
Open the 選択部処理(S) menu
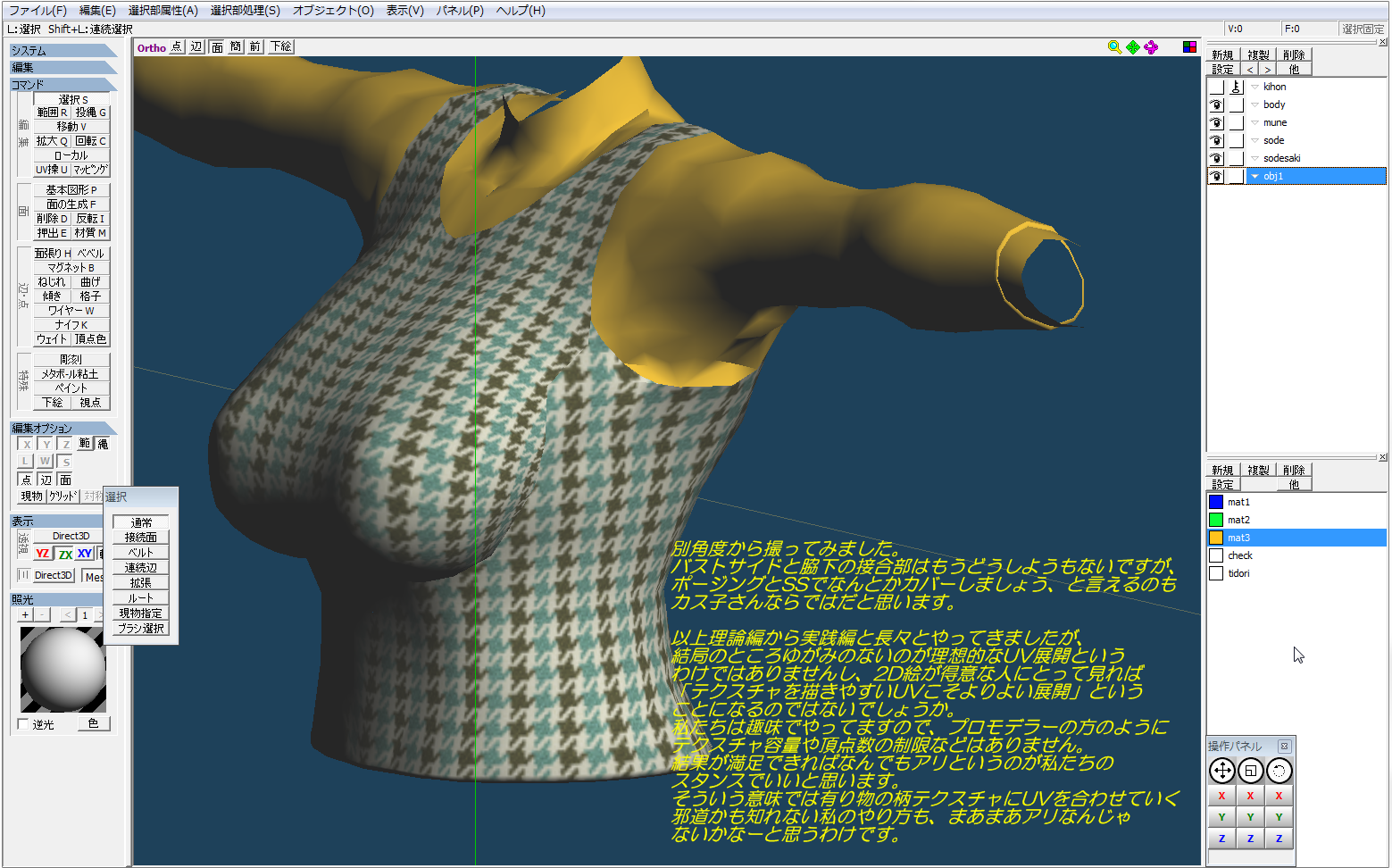pos(245,11)
